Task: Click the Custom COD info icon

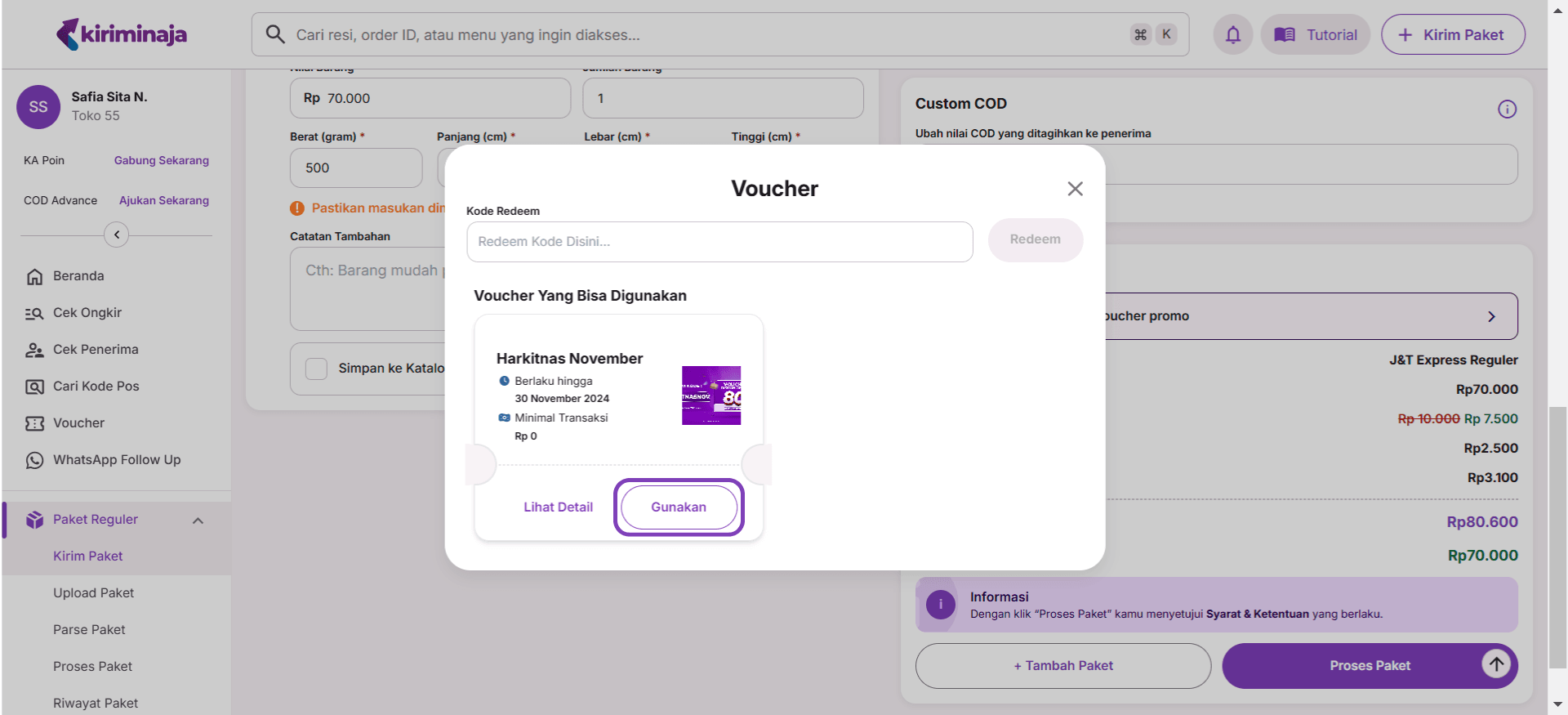Action: 1507,109
